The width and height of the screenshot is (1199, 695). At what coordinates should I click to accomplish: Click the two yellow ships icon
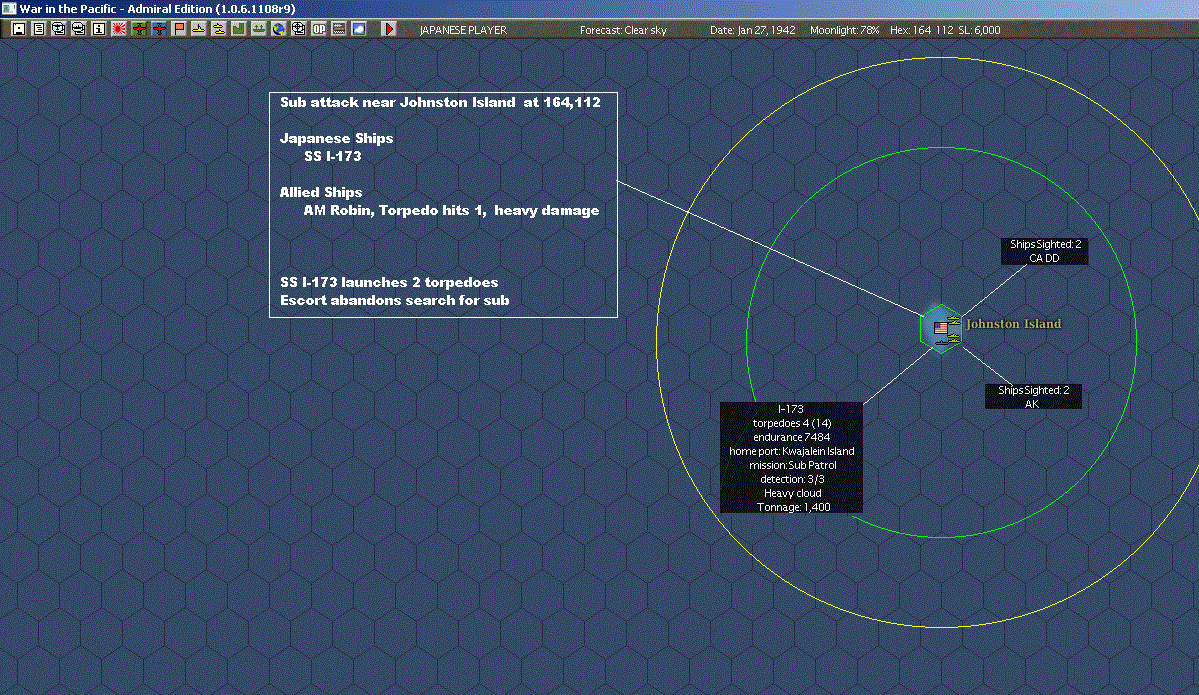[x=219, y=29]
